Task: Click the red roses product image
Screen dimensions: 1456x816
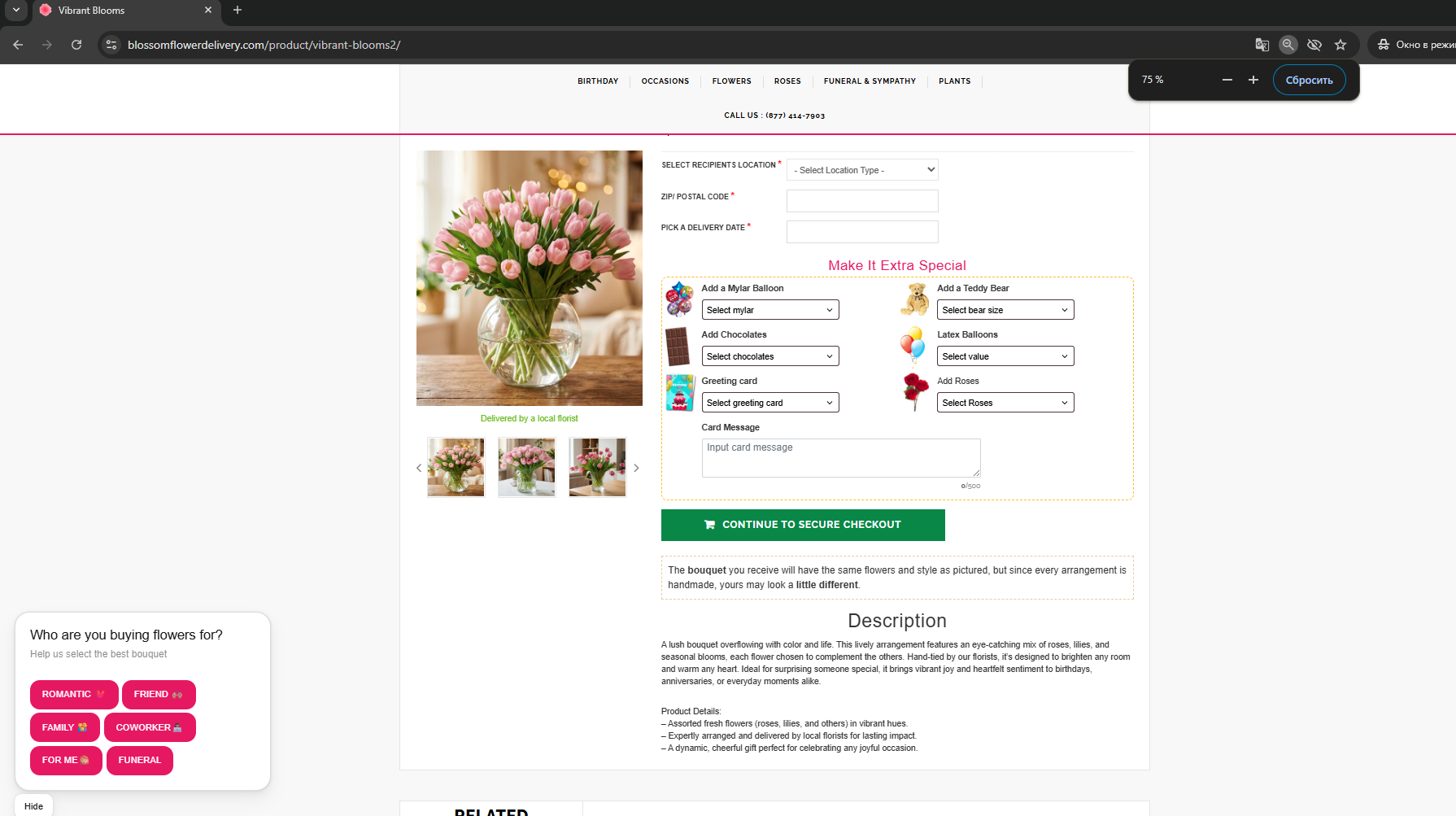Action: tap(916, 392)
